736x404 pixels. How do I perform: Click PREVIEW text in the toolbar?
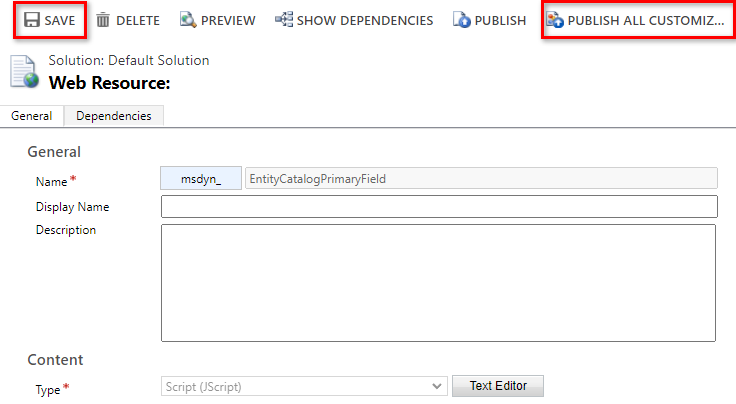tap(228, 21)
